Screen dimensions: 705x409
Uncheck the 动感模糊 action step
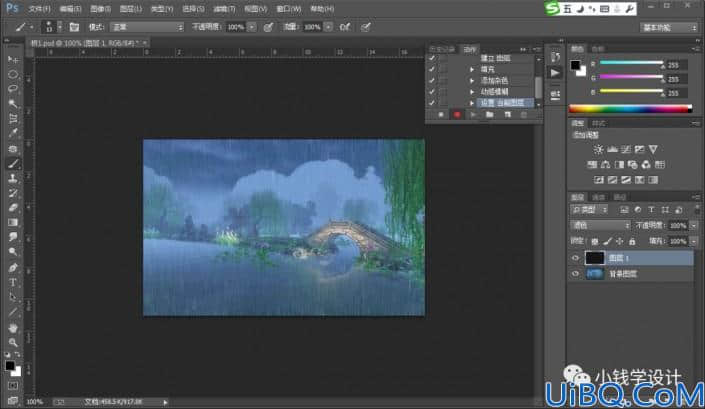point(432,92)
